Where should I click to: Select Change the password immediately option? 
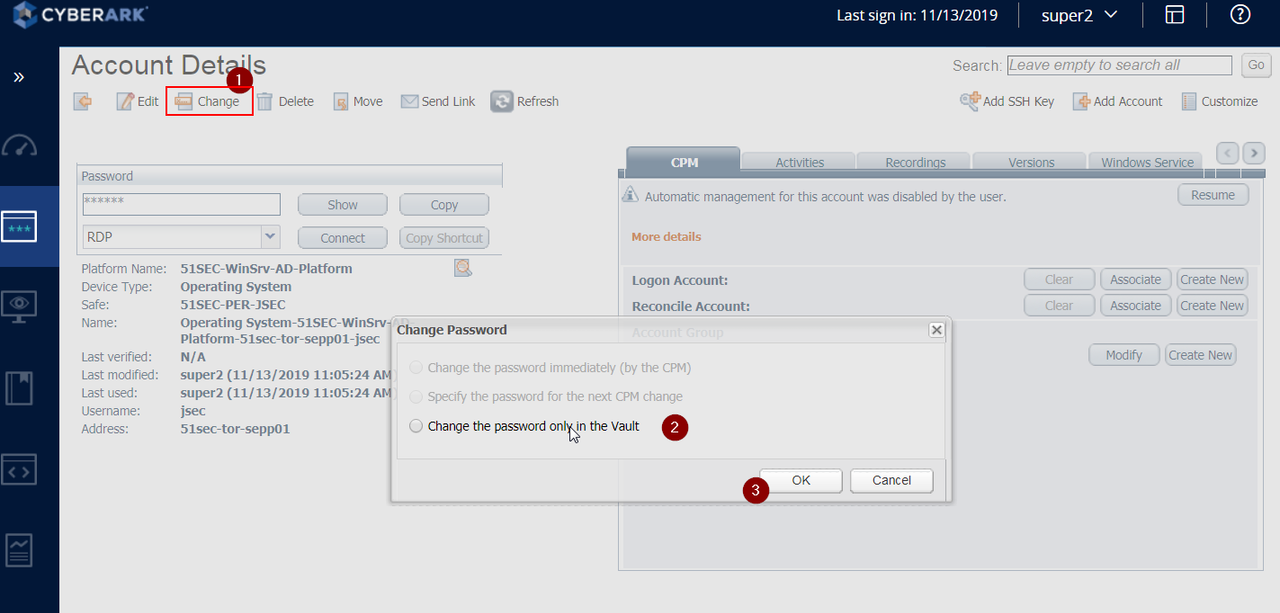[x=416, y=368]
